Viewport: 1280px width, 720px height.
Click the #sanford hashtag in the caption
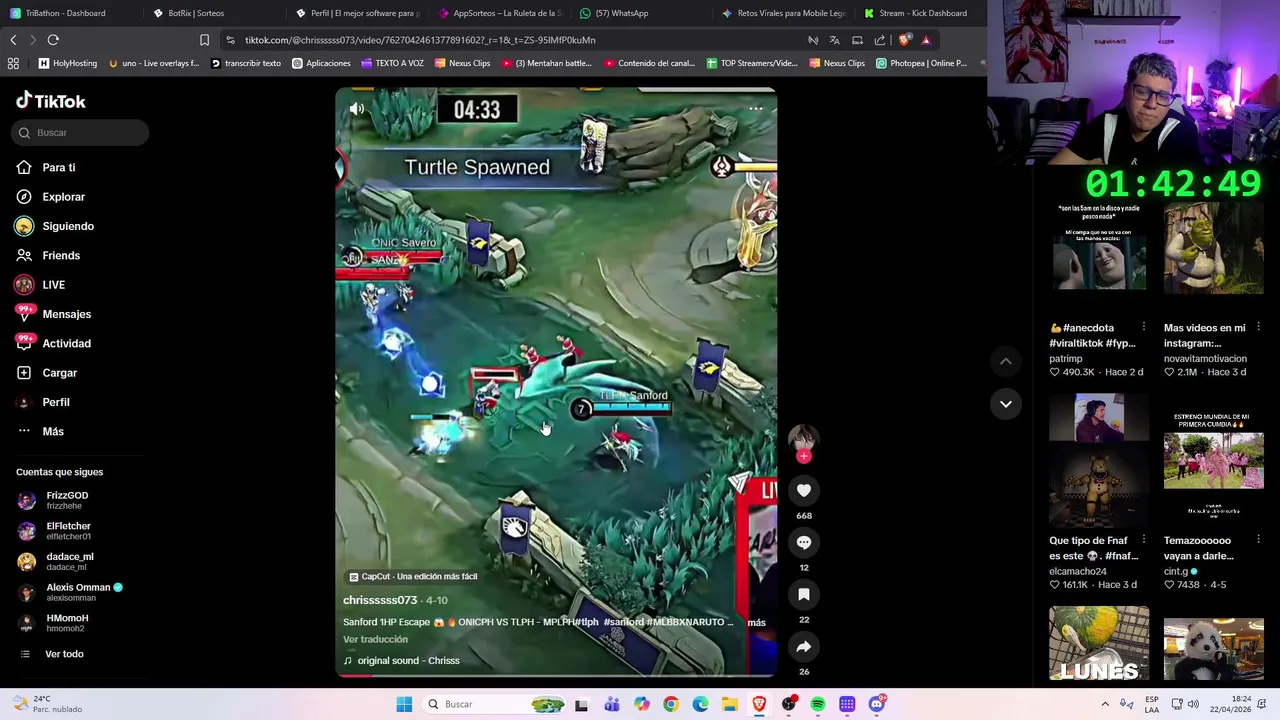pos(624,622)
